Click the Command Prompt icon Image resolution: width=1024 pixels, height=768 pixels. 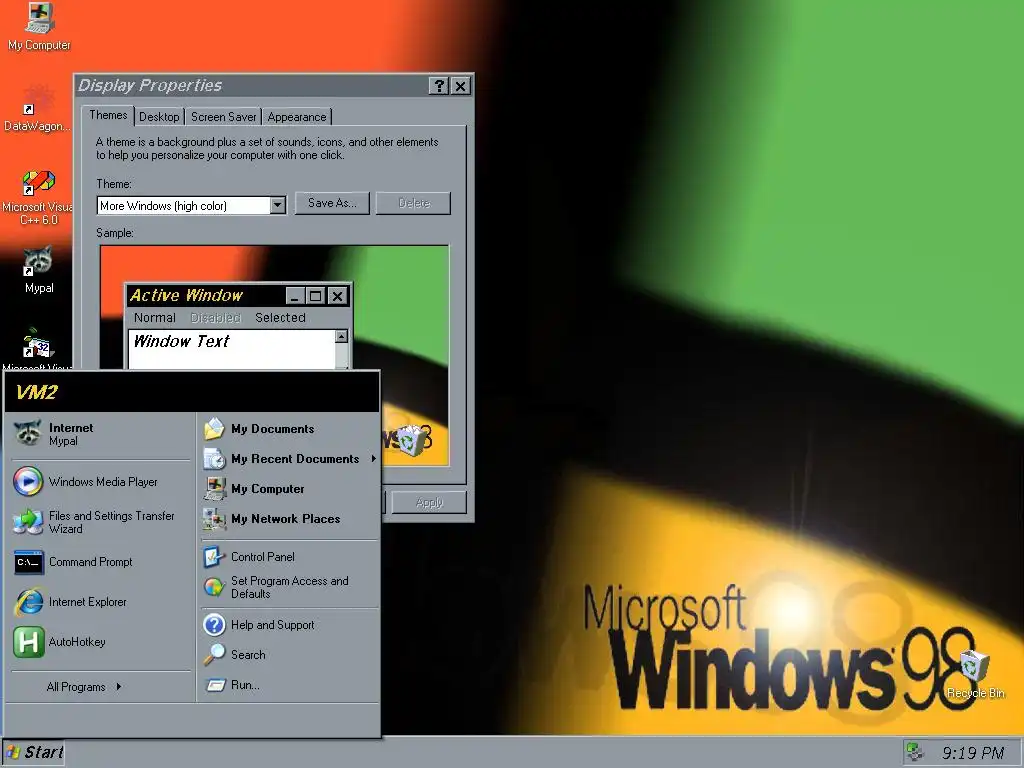point(29,562)
